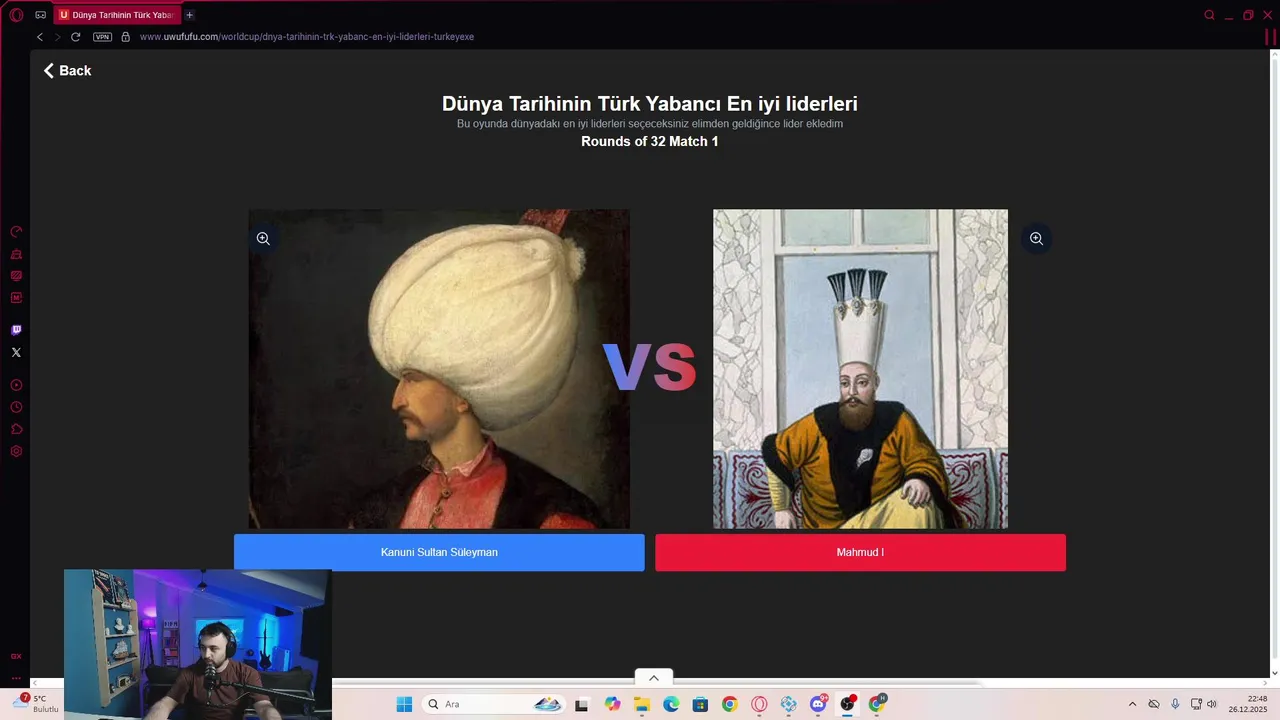Viewport: 1280px width, 720px height.
Task: Open network display tray icon
Action: 1196,704
